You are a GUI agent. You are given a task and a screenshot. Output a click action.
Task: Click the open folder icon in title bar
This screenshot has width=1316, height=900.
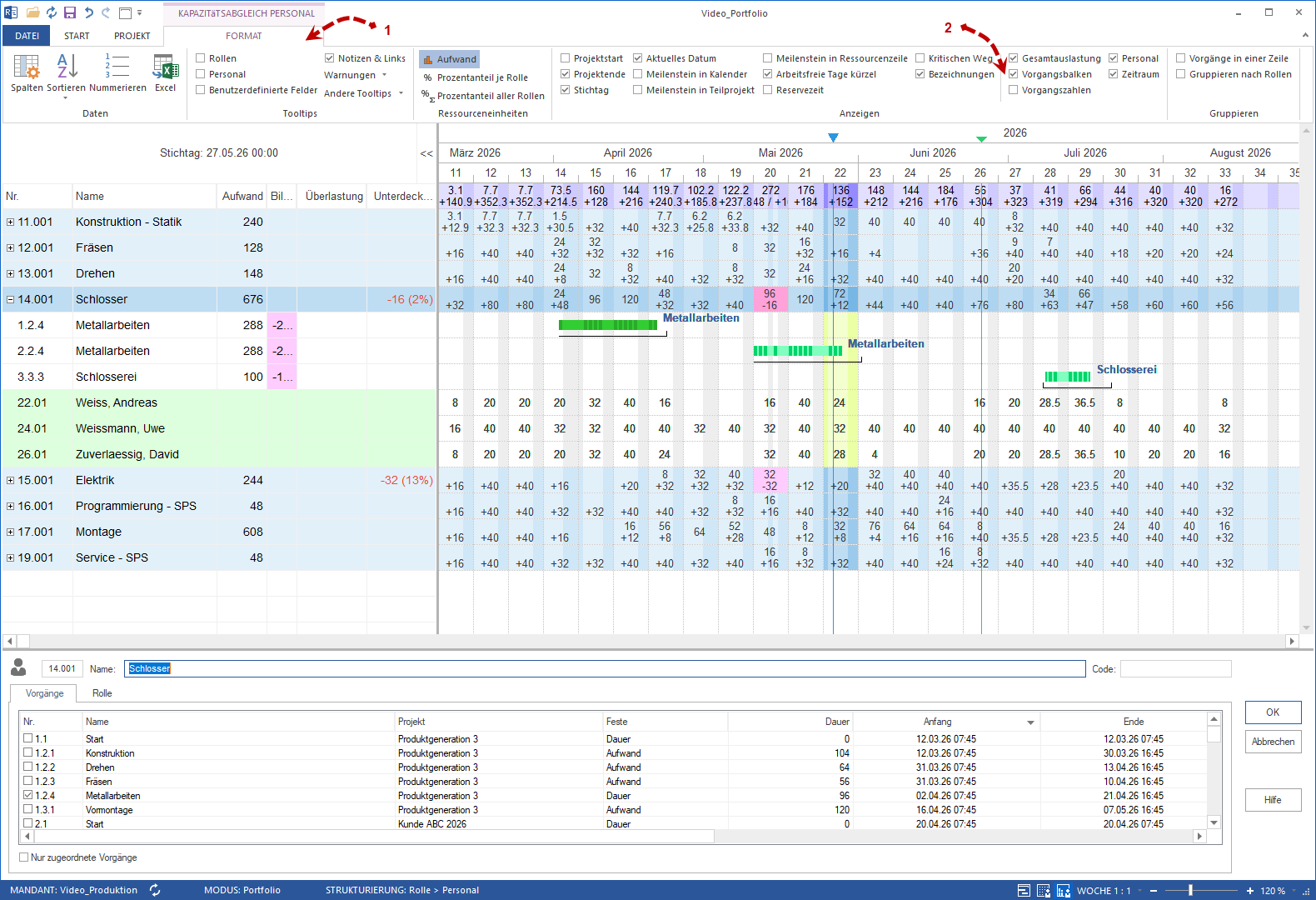tap(33, 12)
